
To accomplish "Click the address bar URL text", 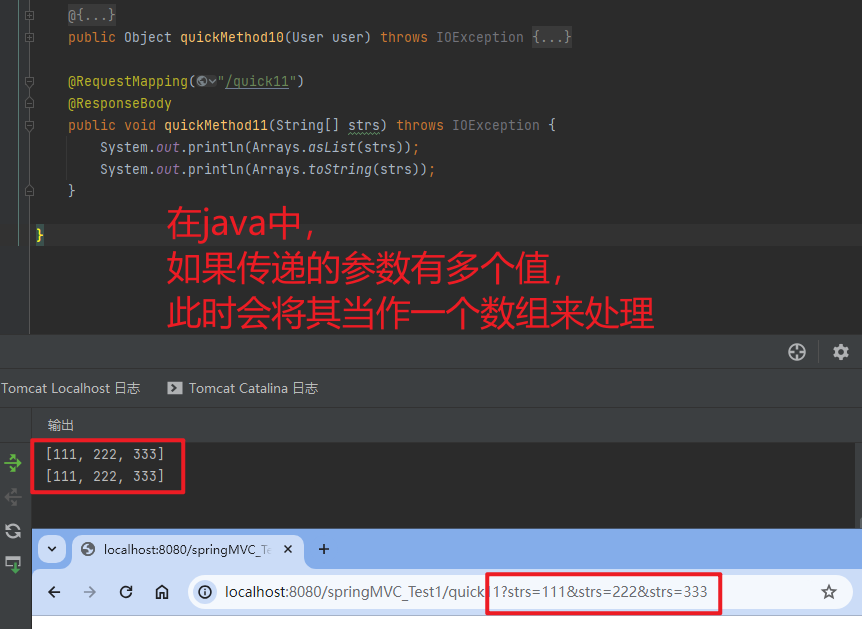I will (466, 592).
